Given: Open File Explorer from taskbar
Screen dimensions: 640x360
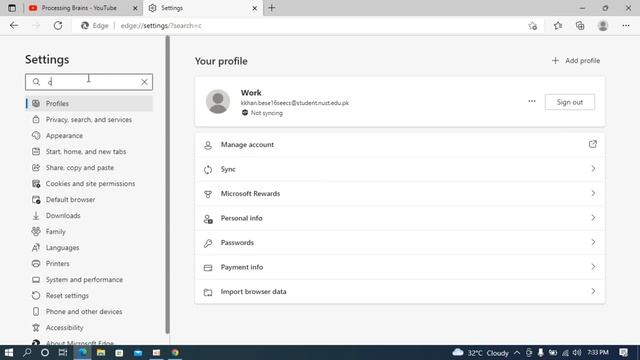Looking at the screenshot, I should pos(101,352).
